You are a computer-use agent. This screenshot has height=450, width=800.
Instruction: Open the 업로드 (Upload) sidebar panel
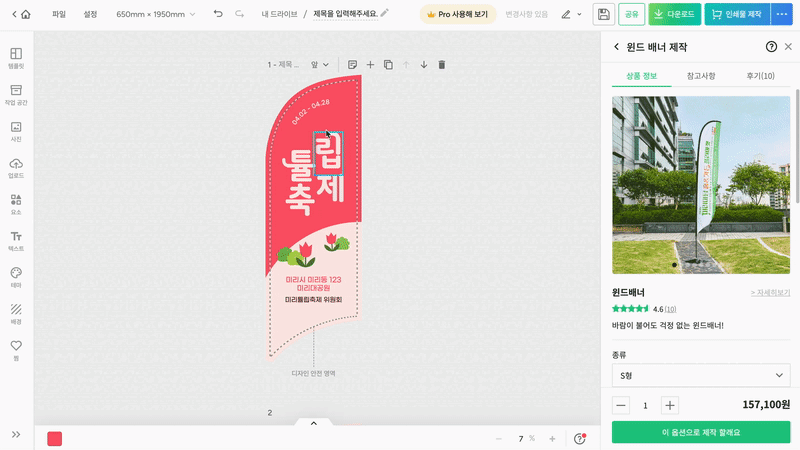[x=16, y=168]
